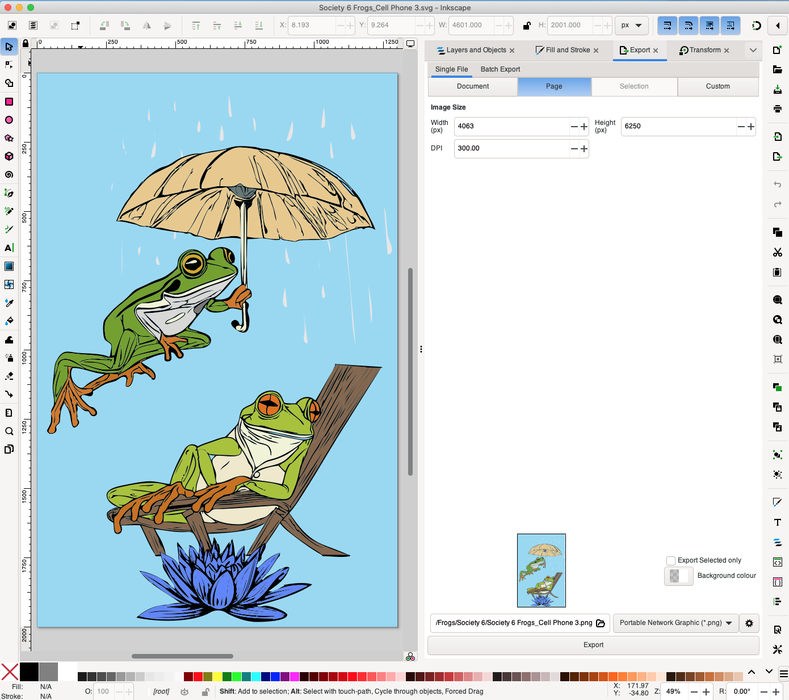Select the Paint bucket tool

tap(9, 321)
